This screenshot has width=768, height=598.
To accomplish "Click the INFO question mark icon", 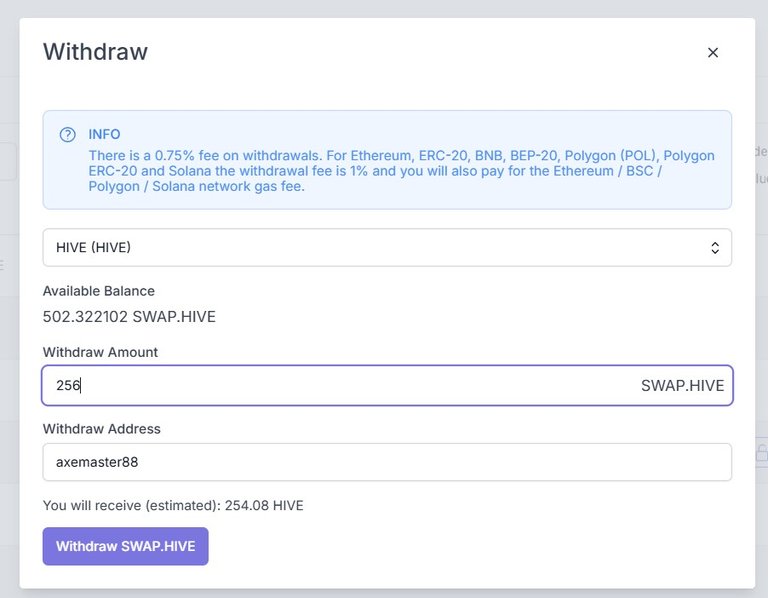I will (x=68, y=134).
